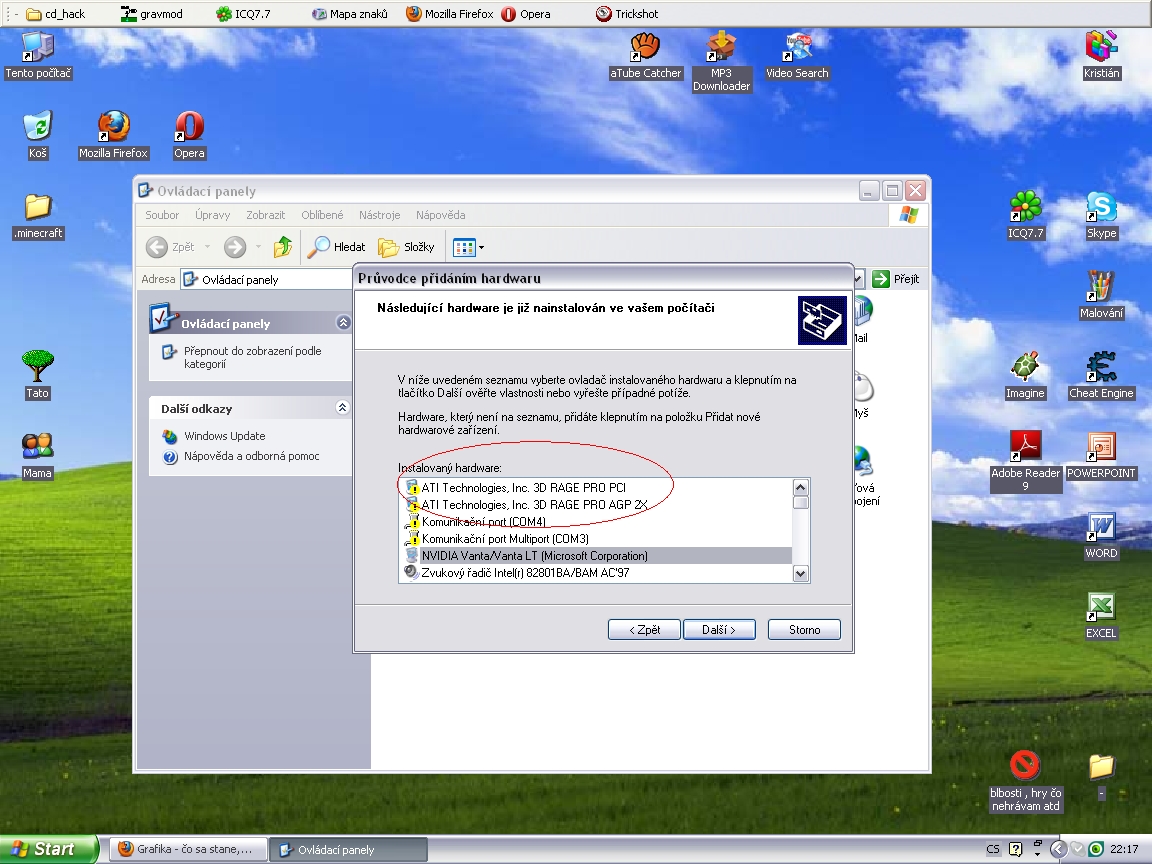This screenshot has height=864, width=1152.
Task: Open Složky folders view in toolbar
Action: coord(406,247)
